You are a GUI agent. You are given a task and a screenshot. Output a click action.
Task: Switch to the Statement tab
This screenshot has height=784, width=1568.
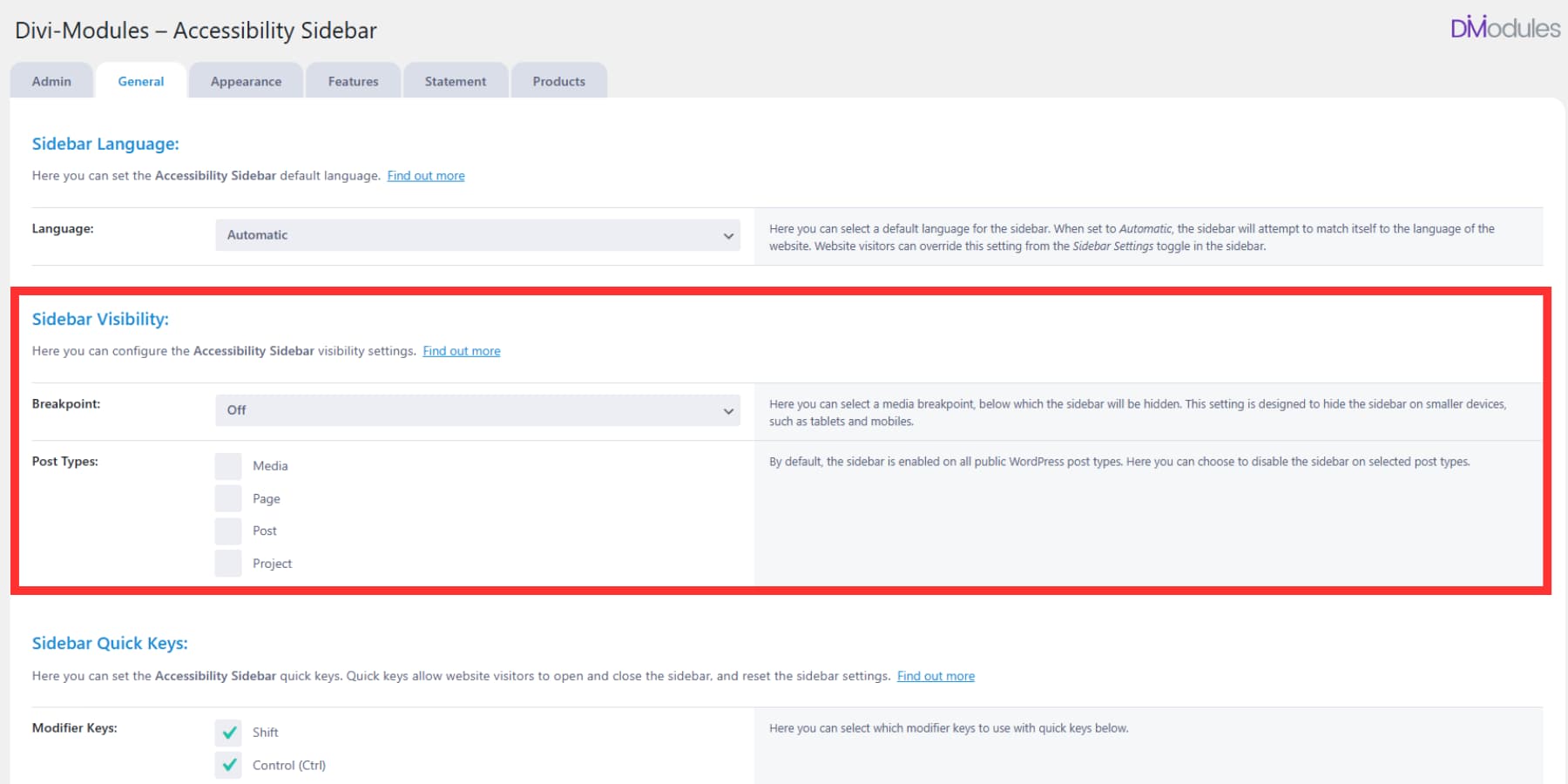[455, 80]
